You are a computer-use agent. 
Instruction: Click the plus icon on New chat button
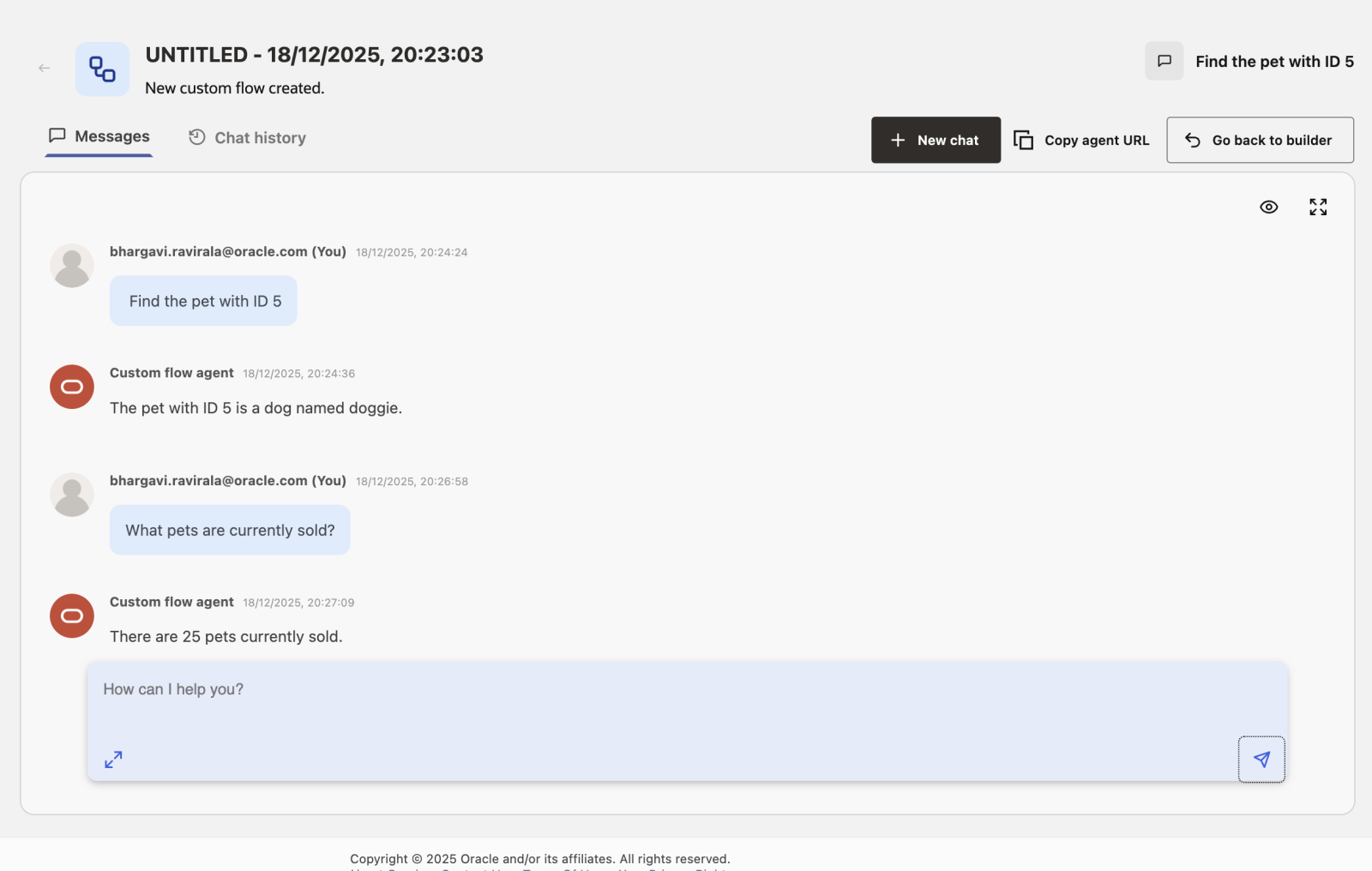coord(898,140)
